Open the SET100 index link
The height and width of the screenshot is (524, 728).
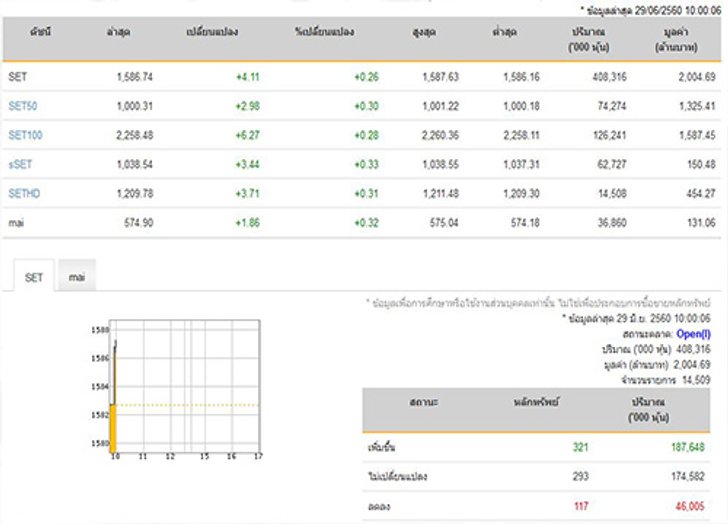point(25,135)
